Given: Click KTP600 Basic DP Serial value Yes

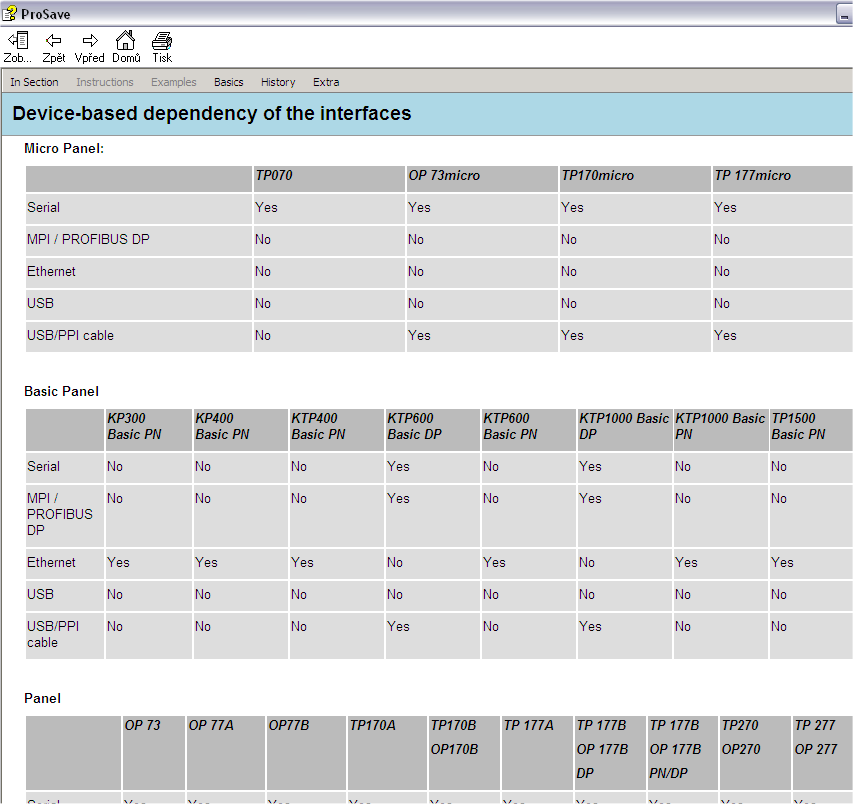Looking at the screenshot, I should pyautogui.click(x=398, y=466).
